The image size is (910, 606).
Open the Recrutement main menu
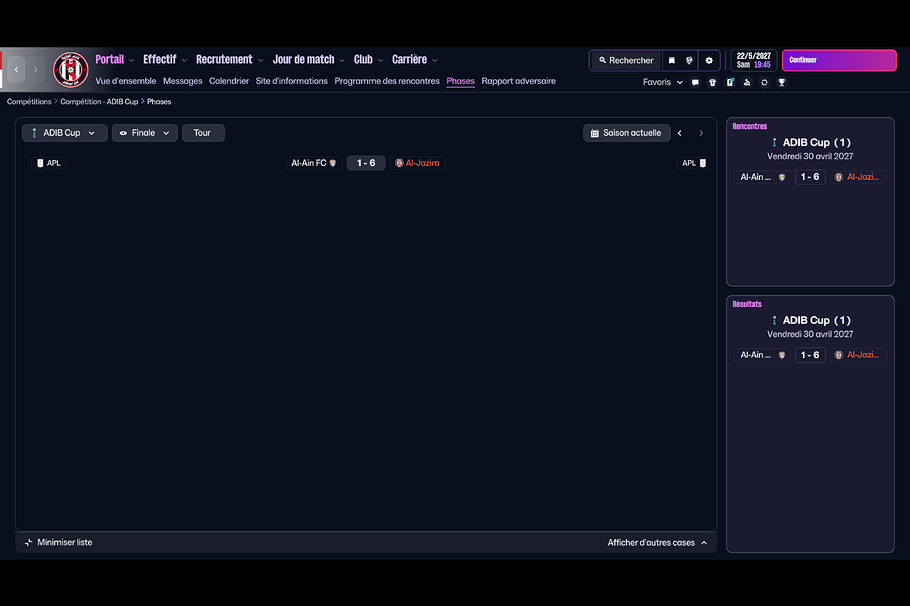coord(224,59)
